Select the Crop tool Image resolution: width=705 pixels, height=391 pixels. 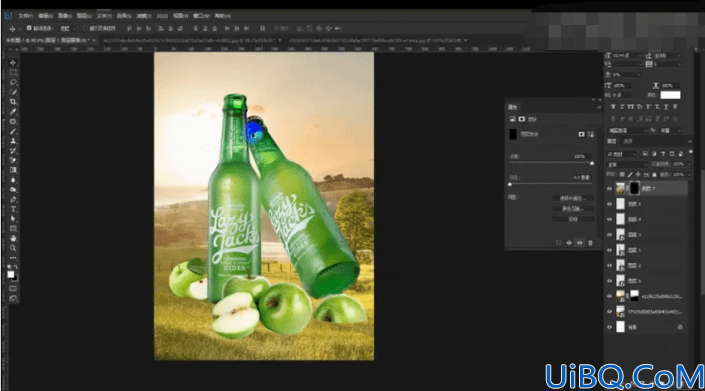pos(13,102)
